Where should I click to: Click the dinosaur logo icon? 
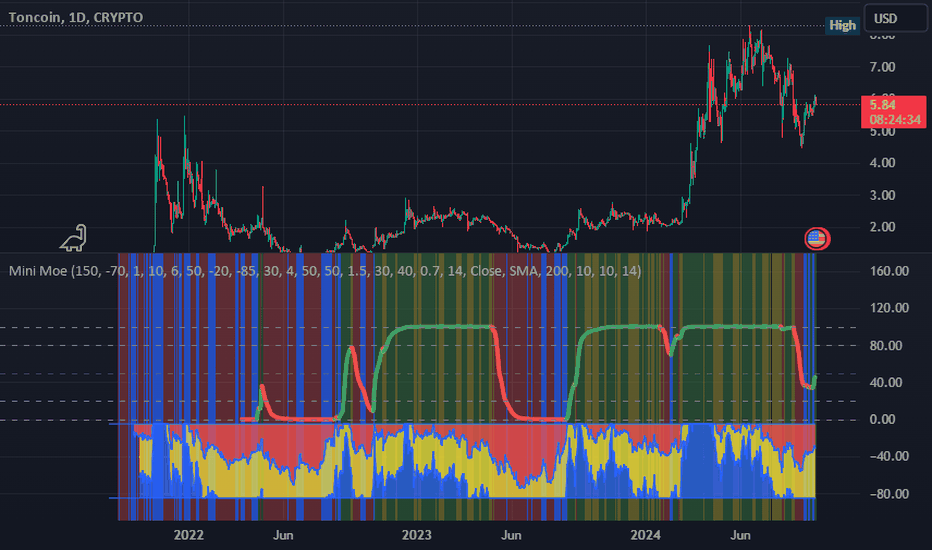(74, 238)
